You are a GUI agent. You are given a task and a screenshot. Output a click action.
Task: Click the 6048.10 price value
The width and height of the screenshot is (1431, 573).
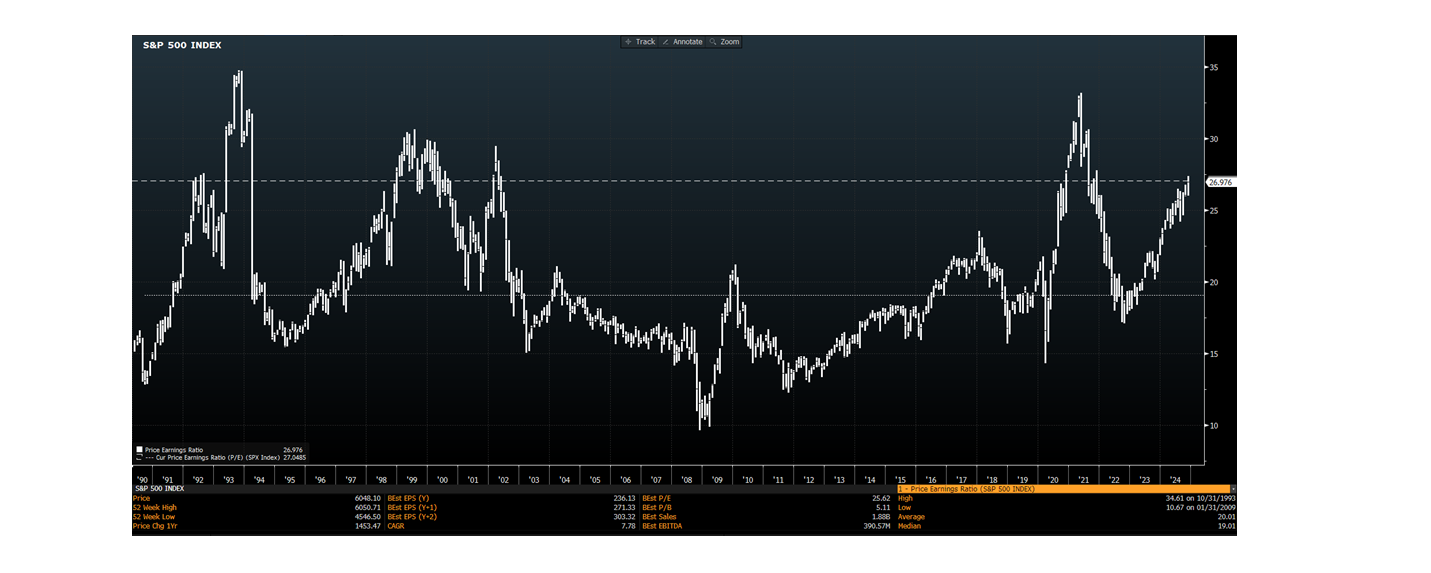pos(366,498)
